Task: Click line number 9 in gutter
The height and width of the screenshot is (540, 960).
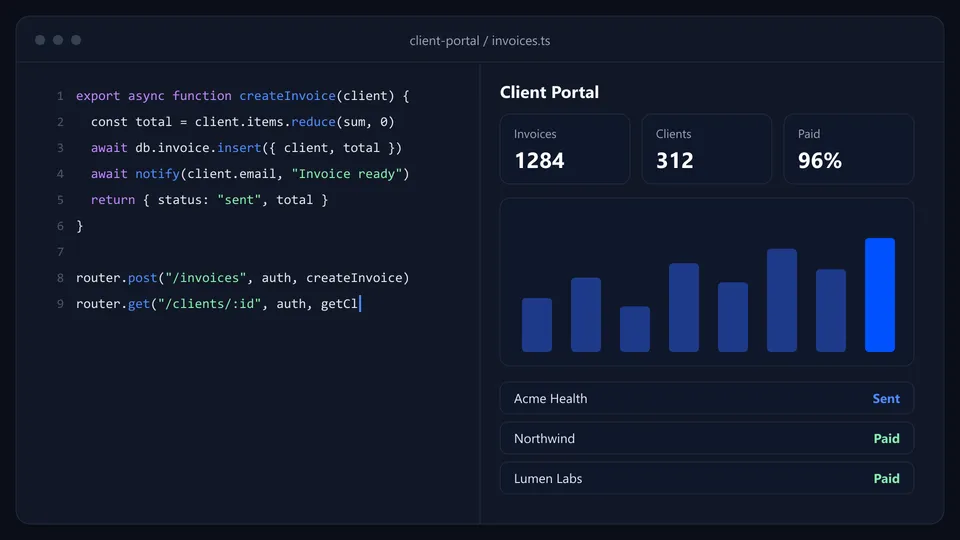Action: point(60,304)
